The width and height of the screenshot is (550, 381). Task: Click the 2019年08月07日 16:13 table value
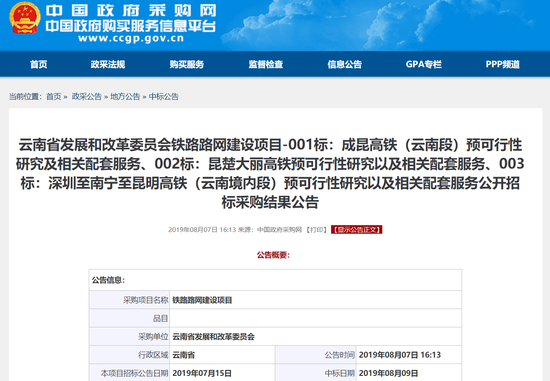(x=409, y=355)
